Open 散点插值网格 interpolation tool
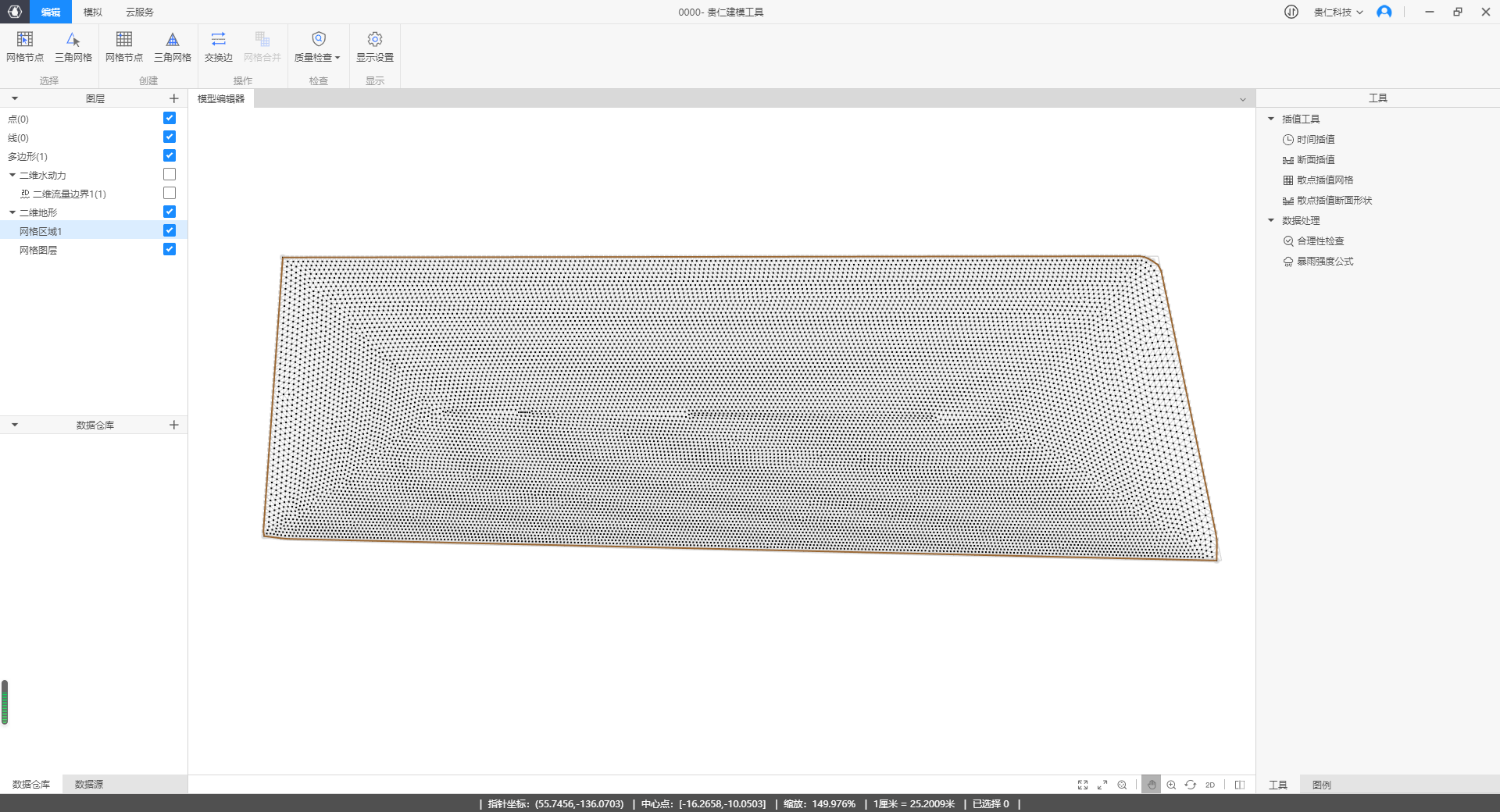 1324,180
